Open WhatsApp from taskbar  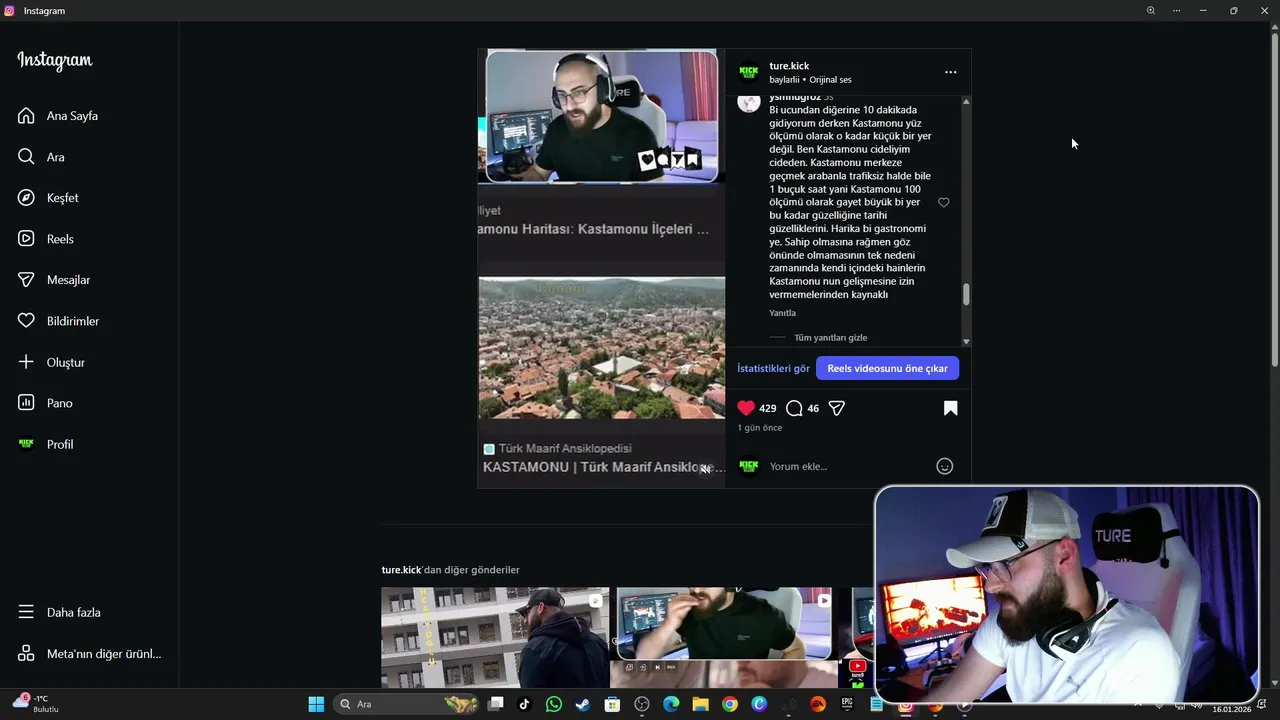click(554, 704)
